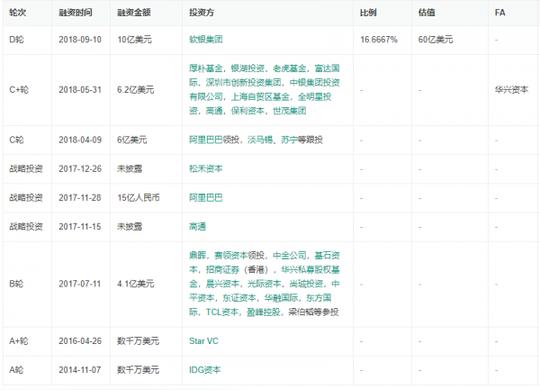
Task: Open the 东证资本 investor link
Action: (x=239, y=298)
